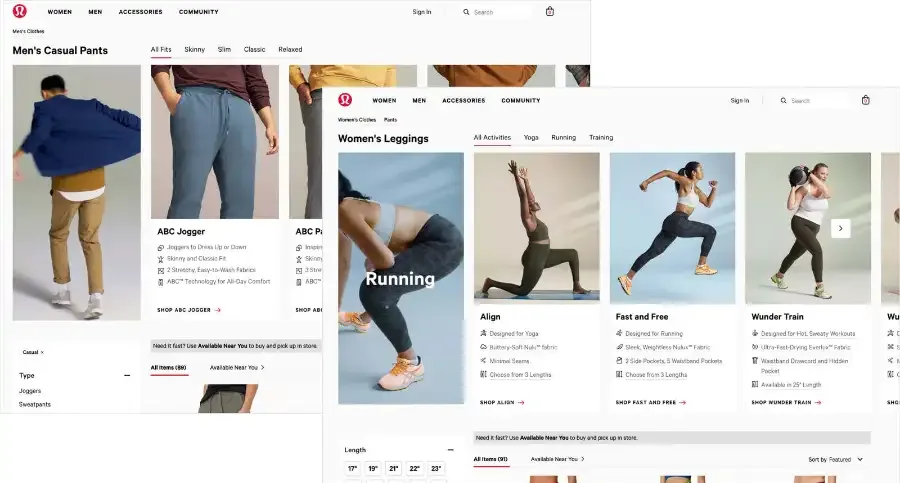Click search magnifier icon on Men's Casual Pants page
Screen dimensions: 900x483
click(x=466, y=12)
